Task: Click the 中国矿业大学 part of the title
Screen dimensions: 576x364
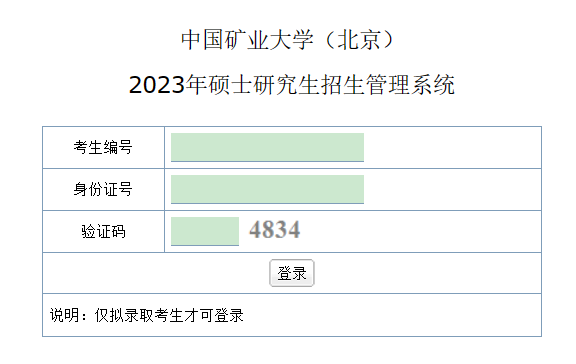Action: [247, 40]
